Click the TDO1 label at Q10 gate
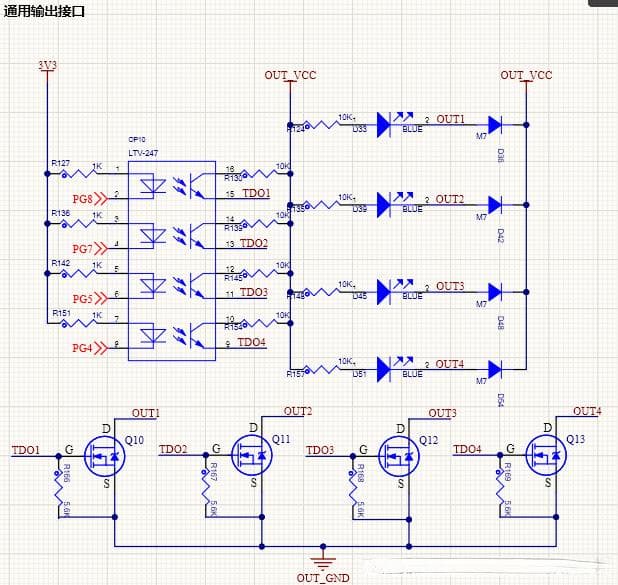 click(x=26, y=450)
